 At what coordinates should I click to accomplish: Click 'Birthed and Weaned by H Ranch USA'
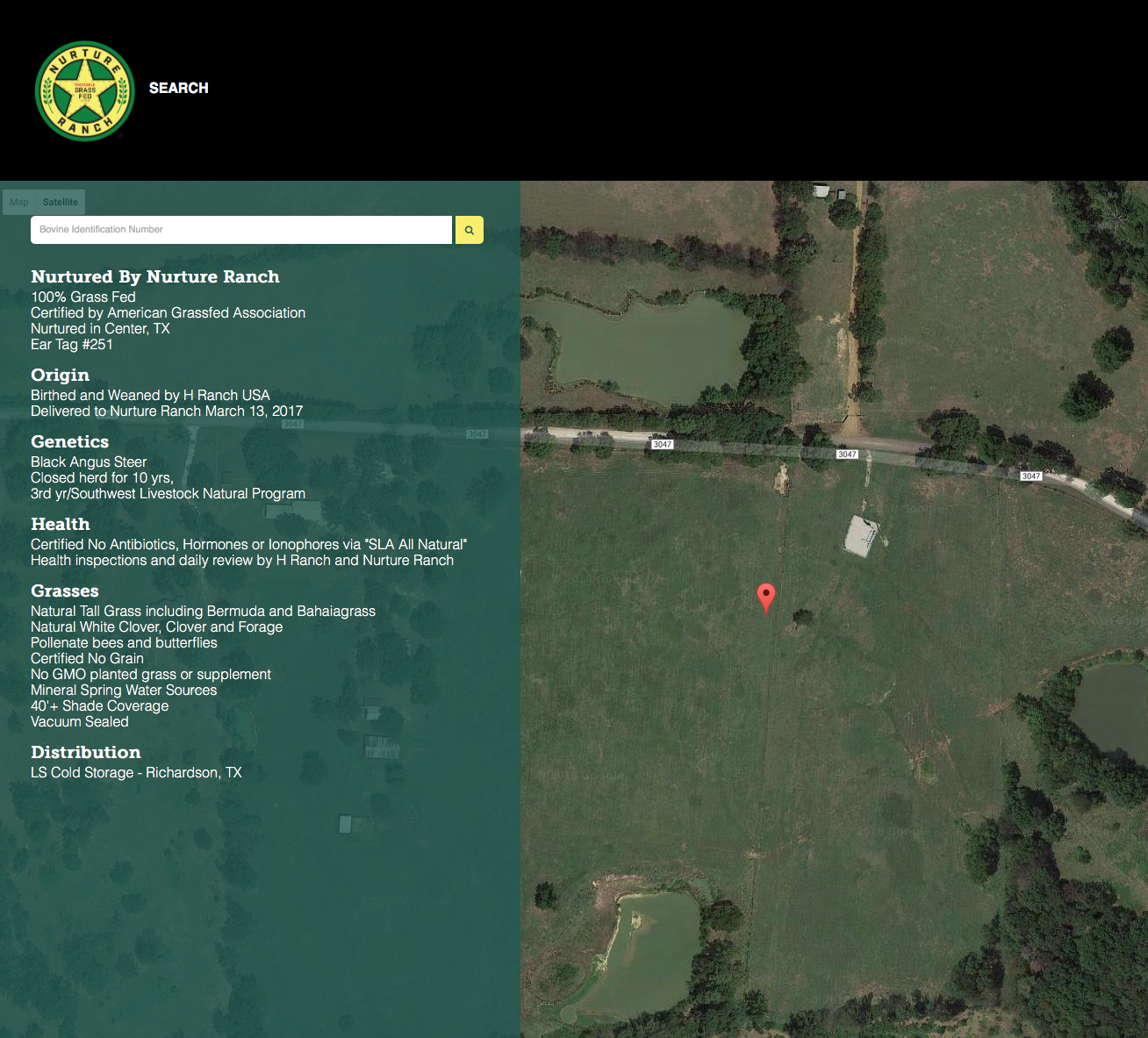[x=150, y=396]
